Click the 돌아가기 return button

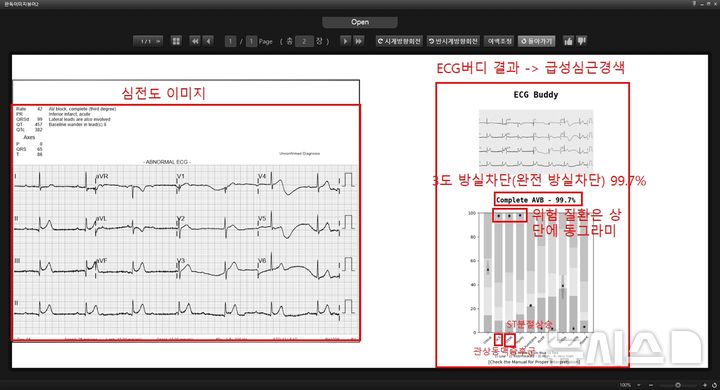pyautogui.click(x=536, y=41)
